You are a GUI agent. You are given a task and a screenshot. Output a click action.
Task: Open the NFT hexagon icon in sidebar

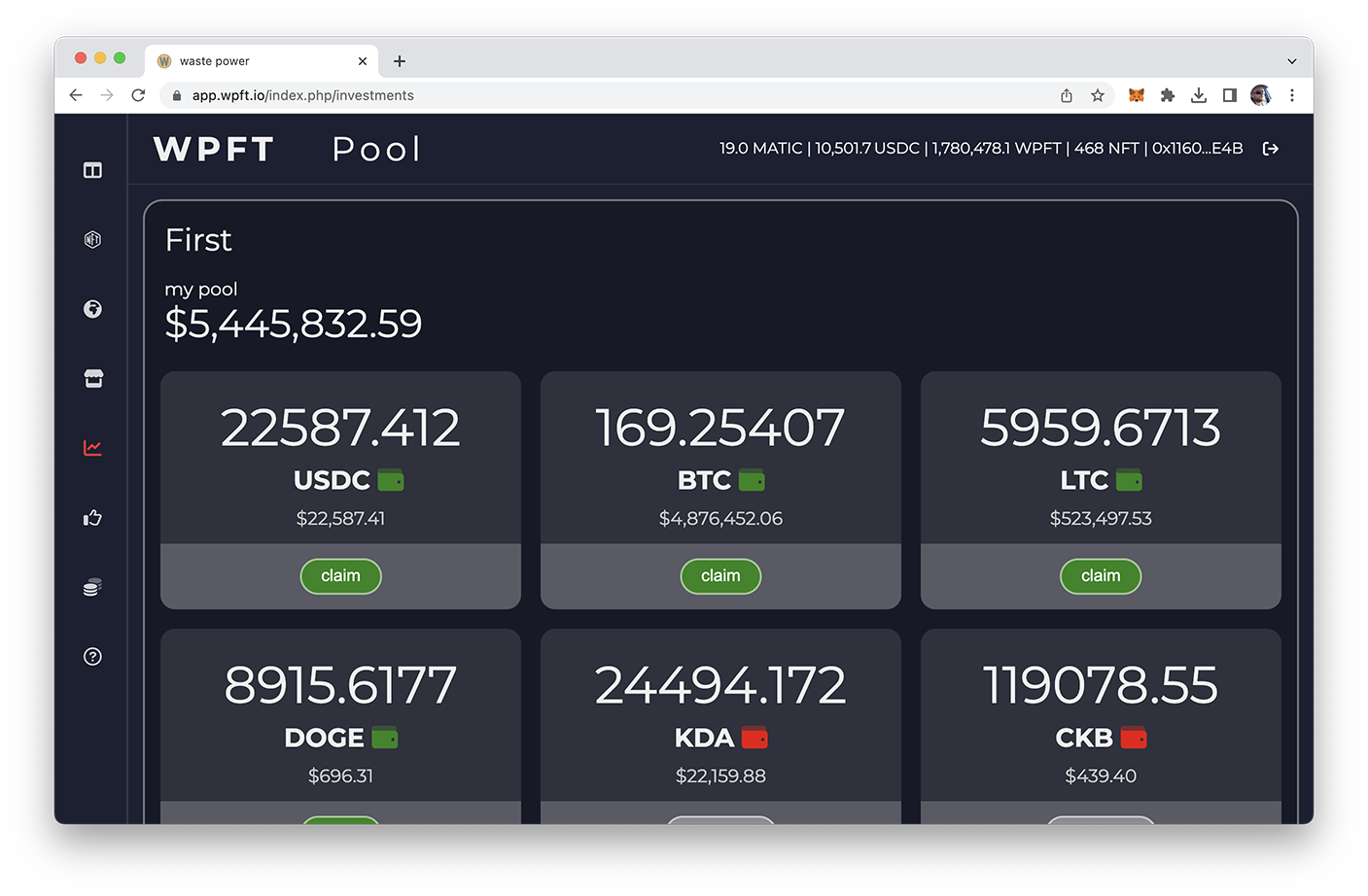pyautogui.click(x=92, y=239)
